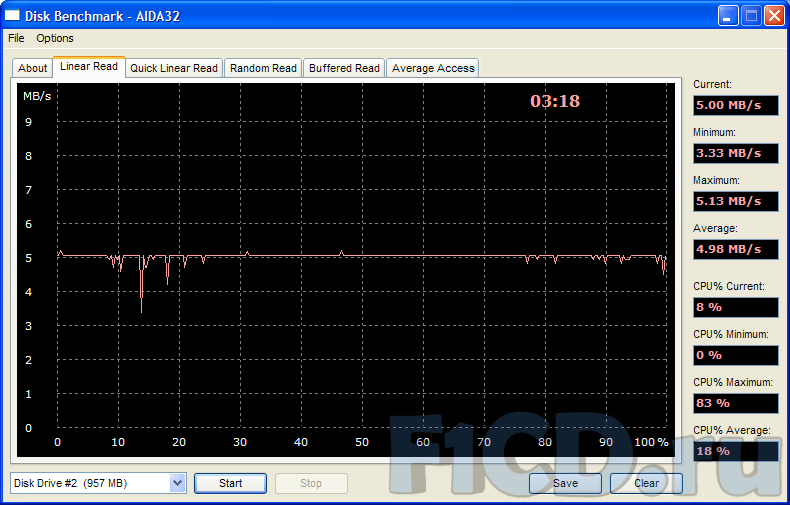Click the Current 5.00 MB/s value
Image resolution: width=790 pixels, height=505 pixels.
[736, 105]
